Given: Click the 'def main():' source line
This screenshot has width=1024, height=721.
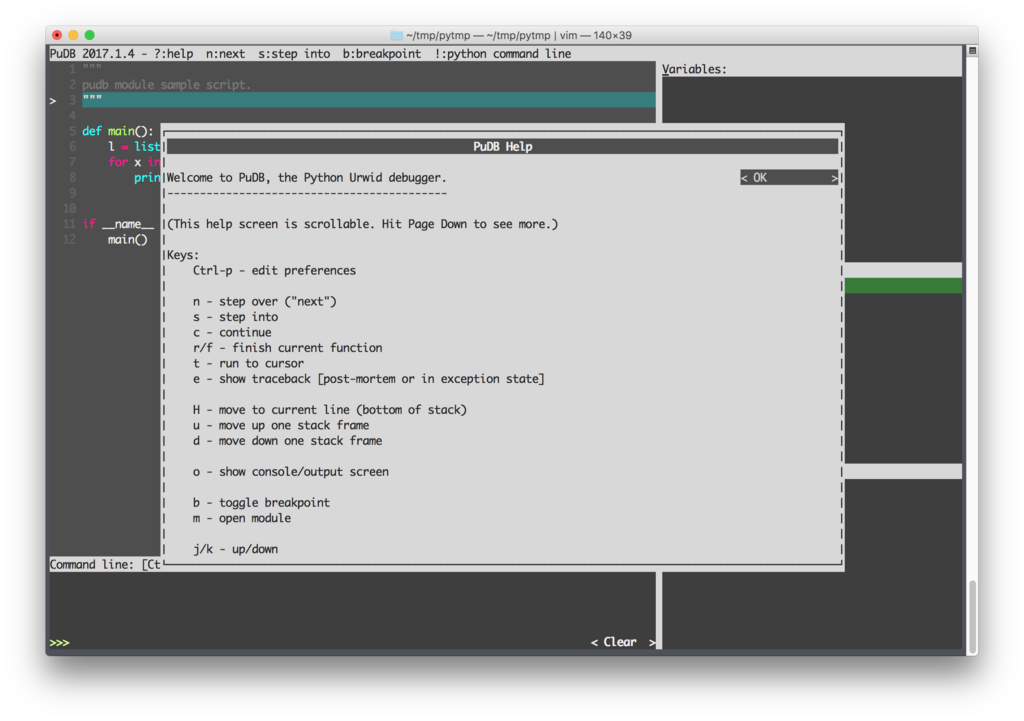Looking at the screenshot, I should coord(118,131).
